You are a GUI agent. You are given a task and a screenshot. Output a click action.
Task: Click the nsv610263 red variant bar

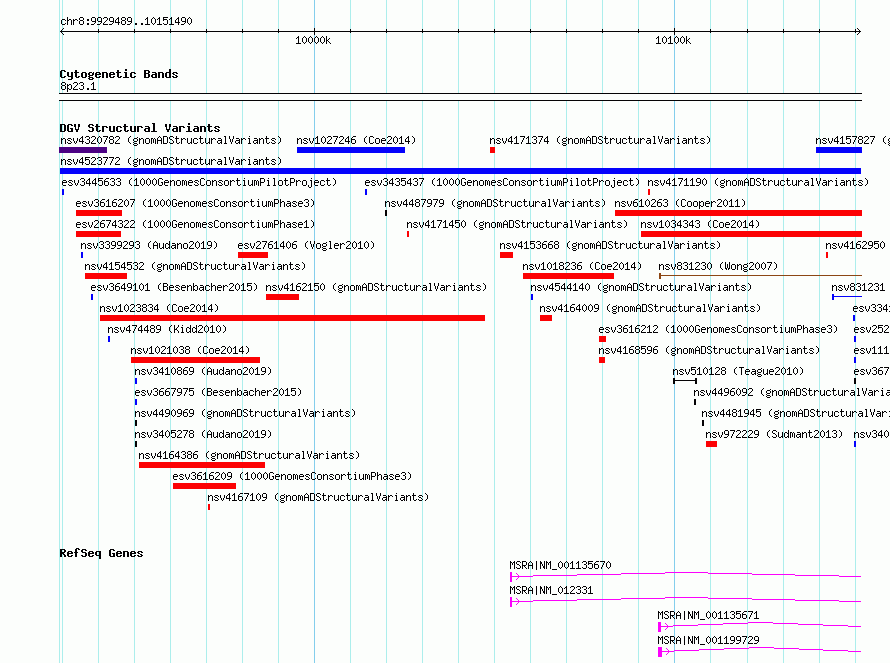point(738,213)
